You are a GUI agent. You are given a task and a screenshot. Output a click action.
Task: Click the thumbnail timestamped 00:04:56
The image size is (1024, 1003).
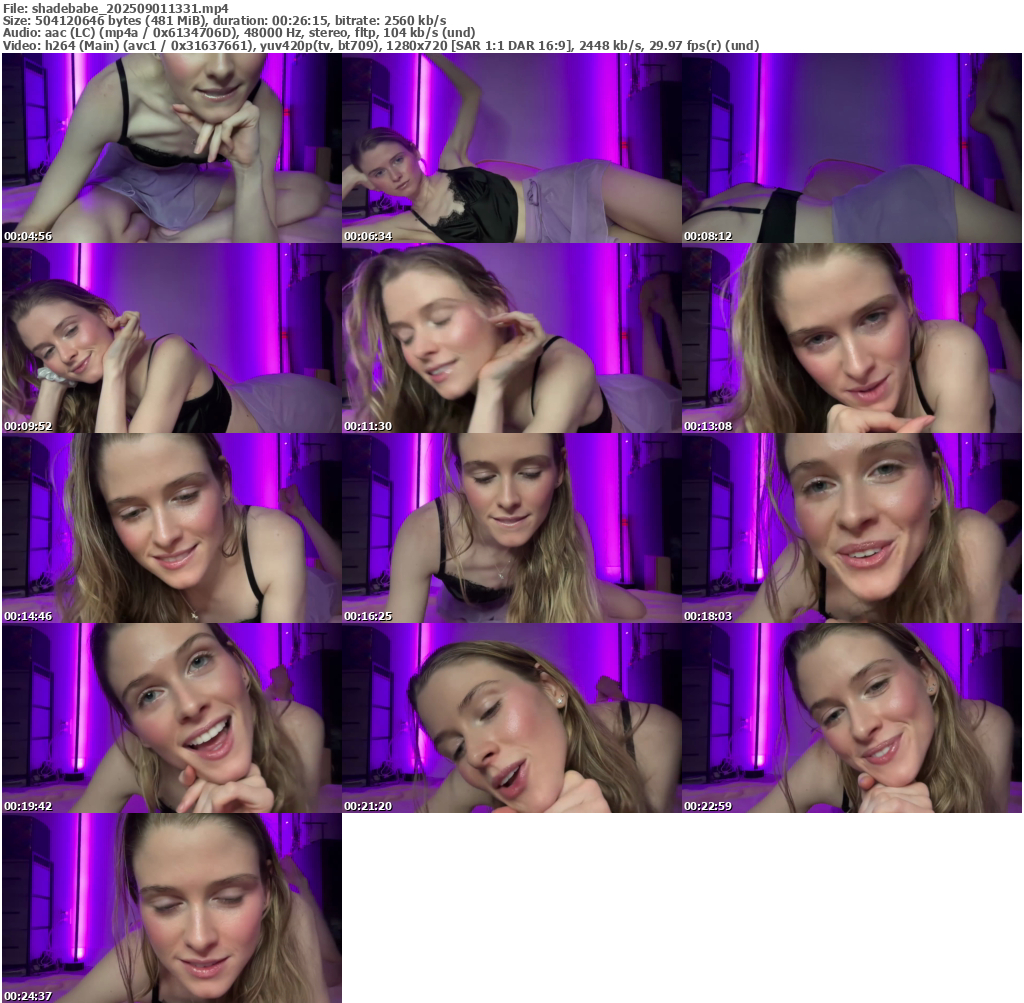coord(171,148)
